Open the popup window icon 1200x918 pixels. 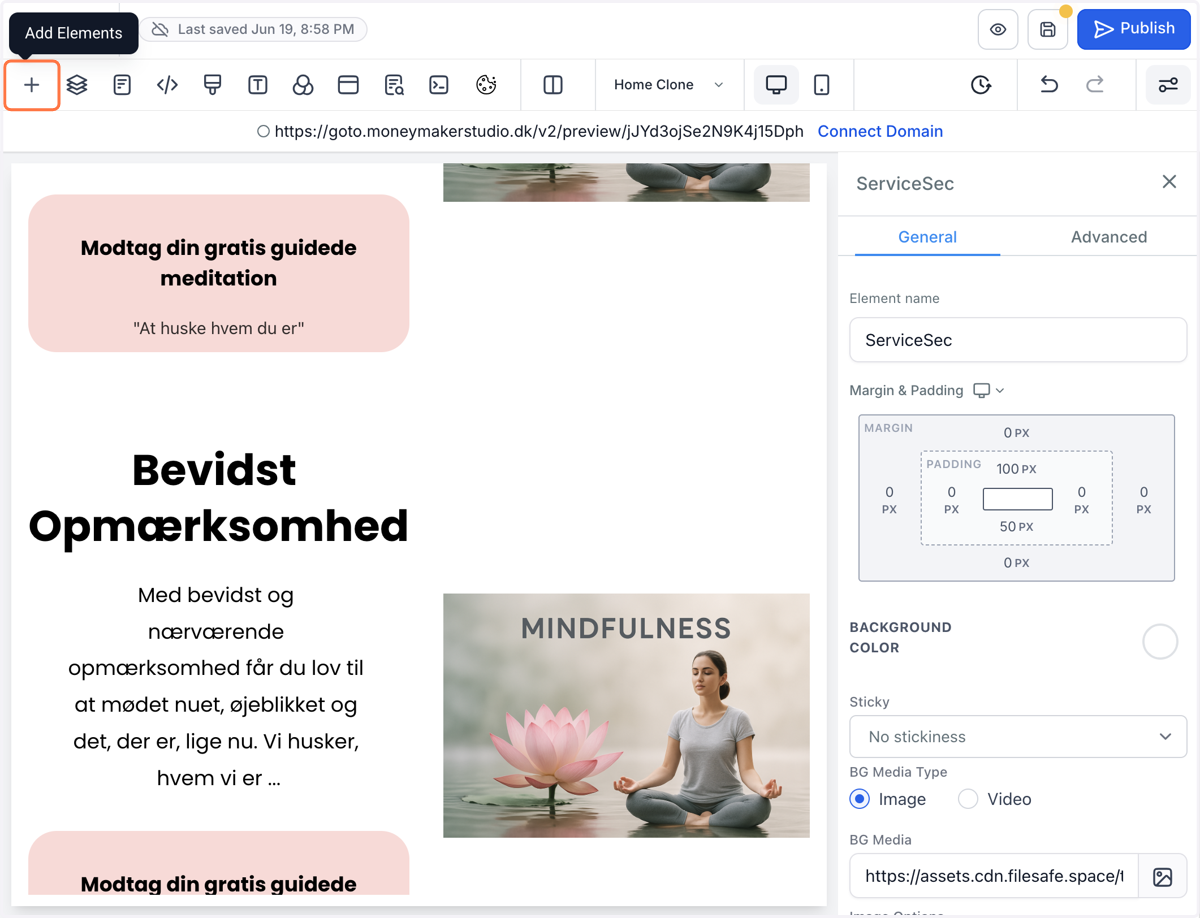[x=348, y=85]
